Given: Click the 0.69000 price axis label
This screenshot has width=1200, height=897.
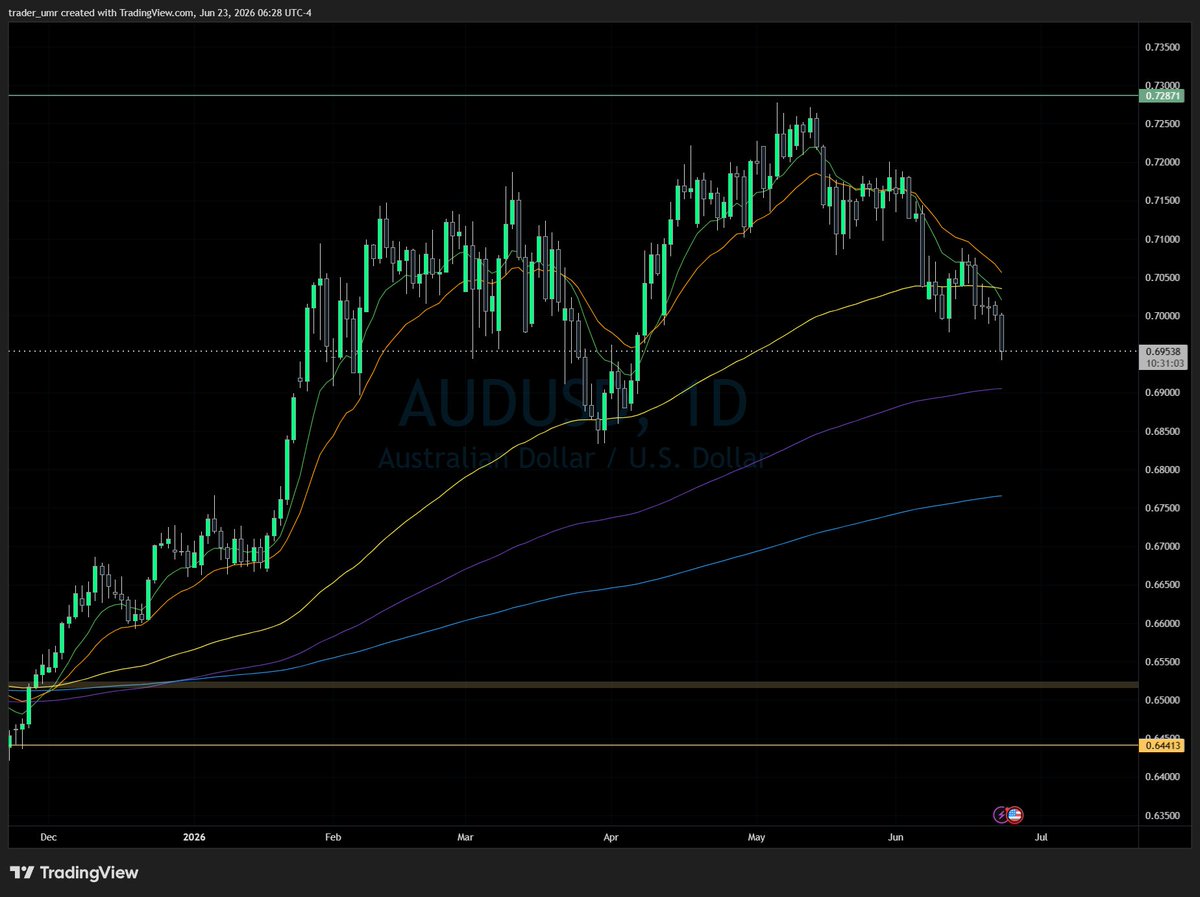Looking at the screenshot, I should pyautogui.click(x=1162, y=393).
